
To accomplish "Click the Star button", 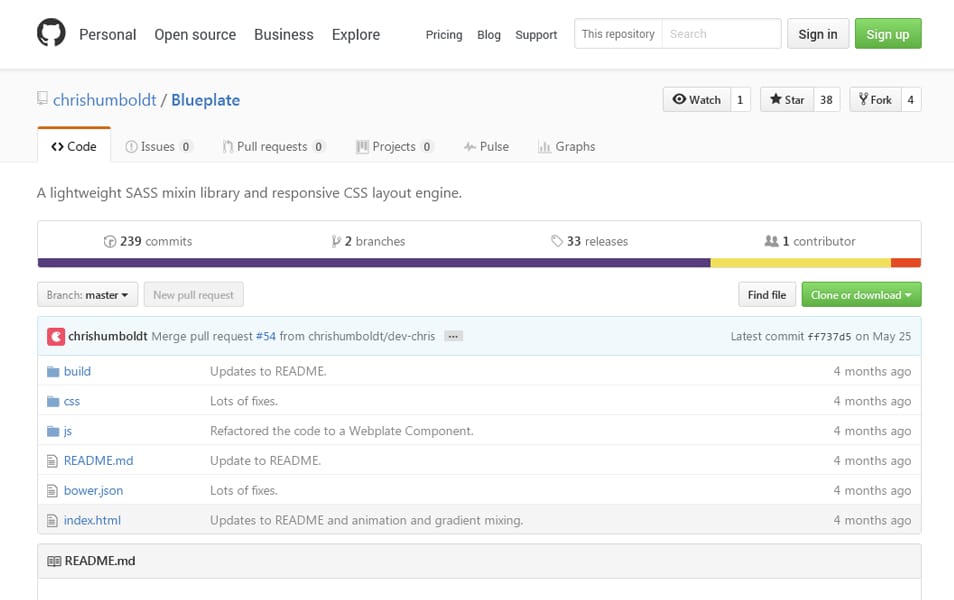I will [787, 100].
